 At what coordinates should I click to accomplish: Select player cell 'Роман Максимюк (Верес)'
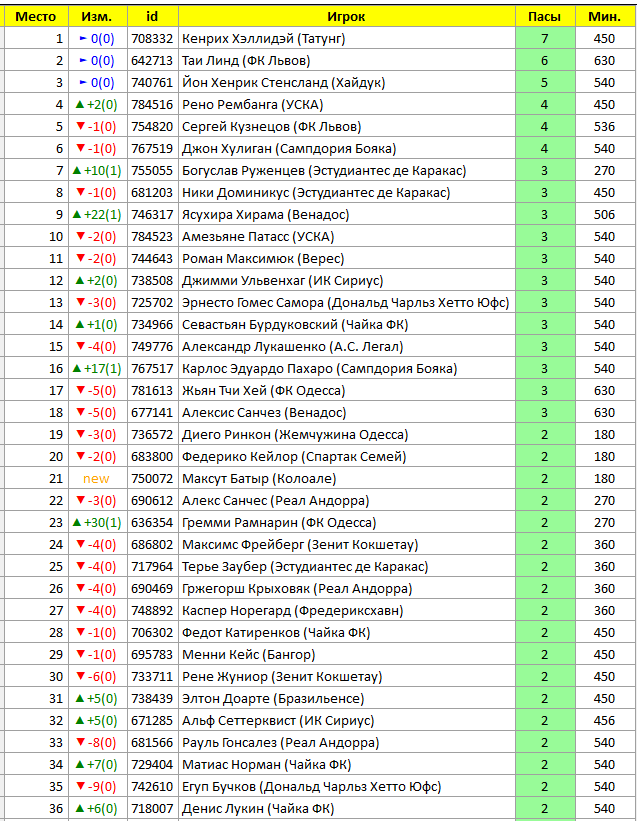pos(347,259)
